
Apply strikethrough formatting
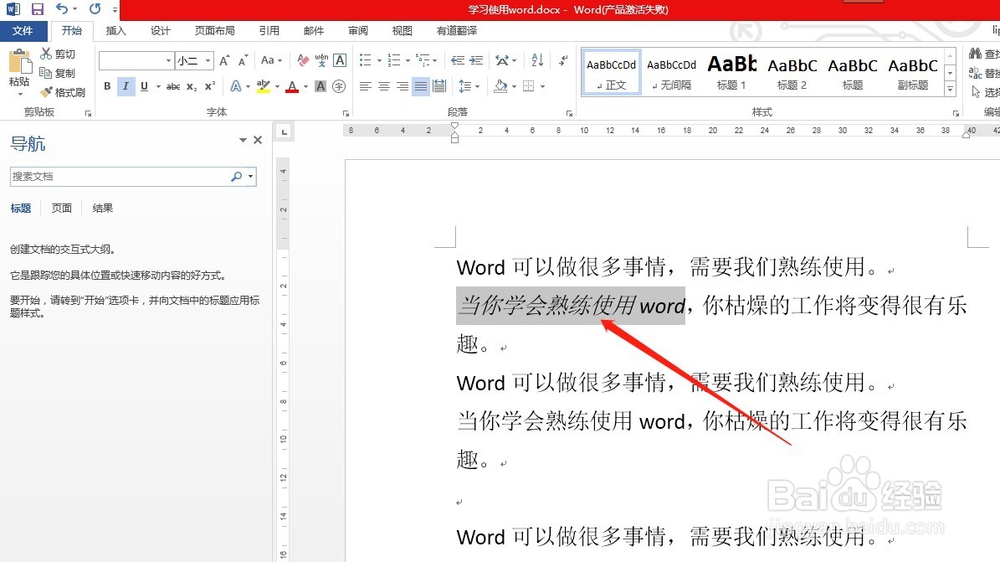click(173, 86)
